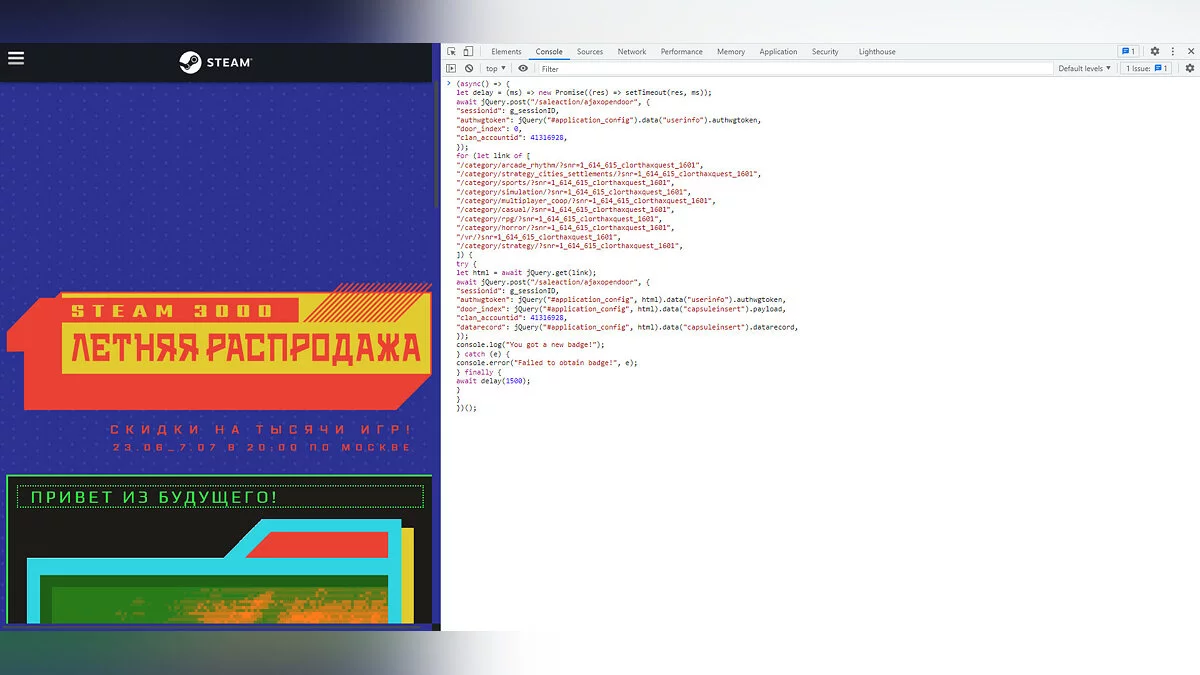This screenshot has width=1200, height=675.
Task: Open the DevTools three-dot more menu
Action: coord(1172,52)
